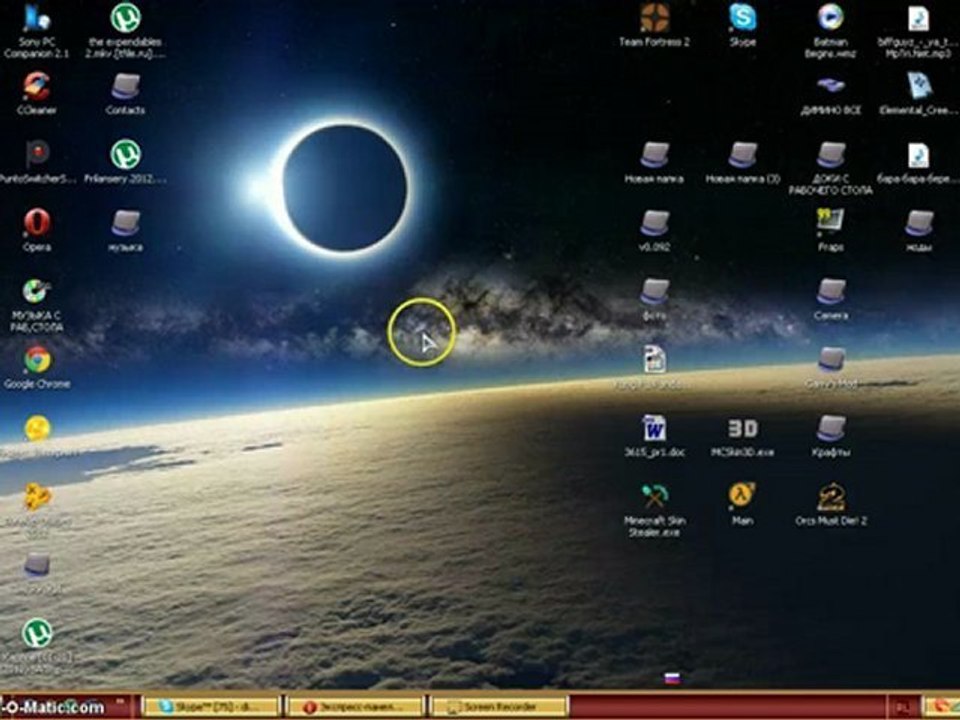Launch the Half-Life Main shortcut

click(x=743, y=497)
